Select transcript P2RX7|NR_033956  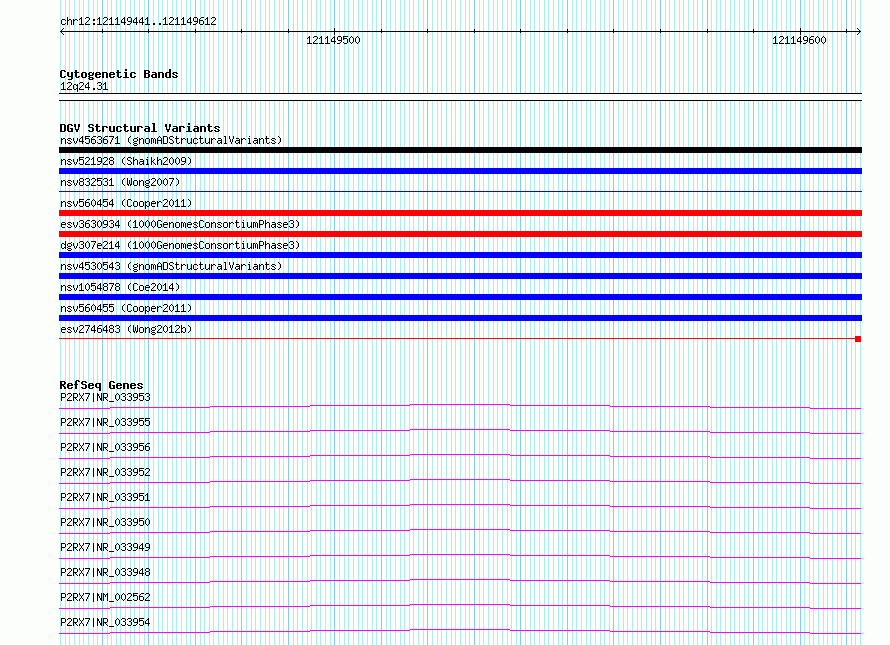pos(105,447)
